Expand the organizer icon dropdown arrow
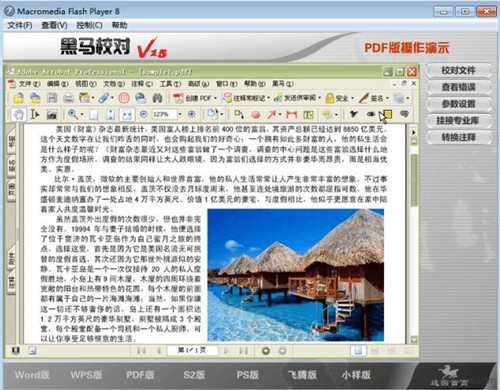The height and width of the screenshot is (390, 500). pos(93,98)
